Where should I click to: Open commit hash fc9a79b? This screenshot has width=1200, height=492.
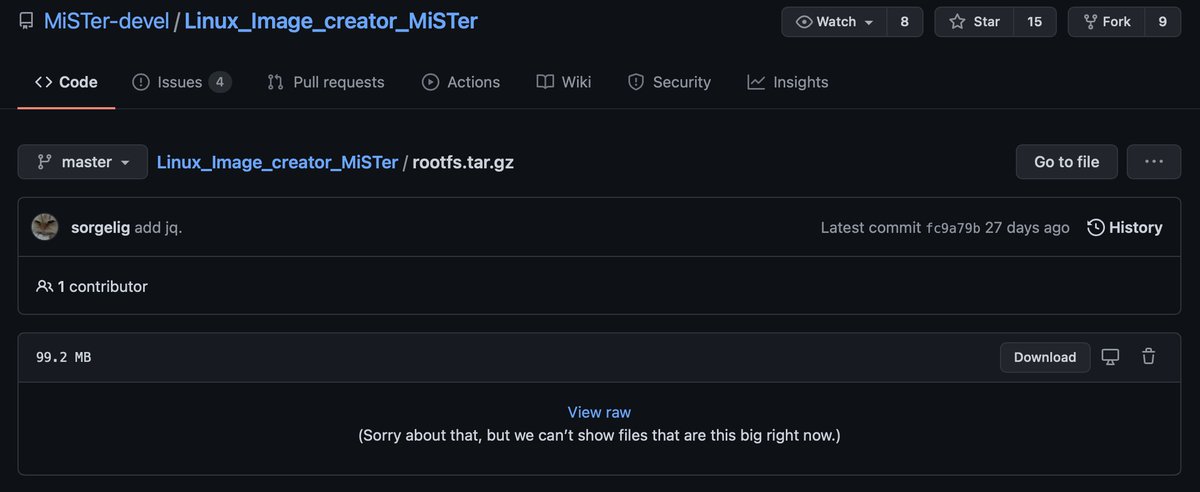point(952,228)
